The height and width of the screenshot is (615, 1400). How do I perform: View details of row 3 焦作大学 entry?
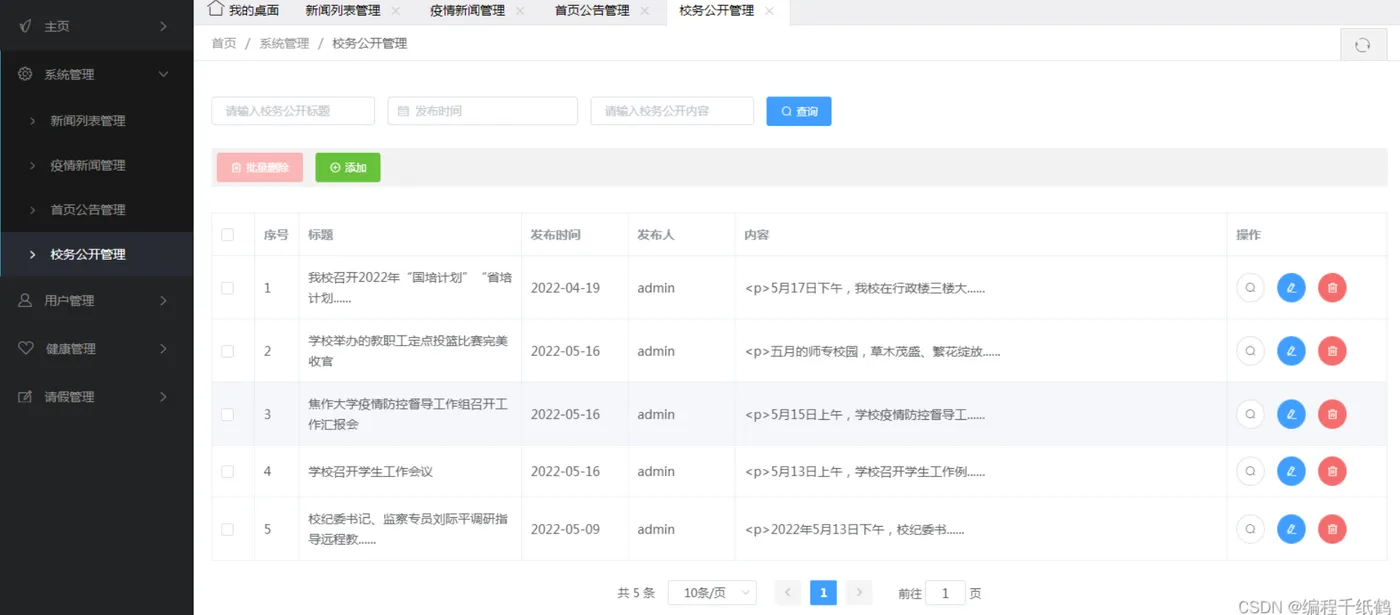1250,414
